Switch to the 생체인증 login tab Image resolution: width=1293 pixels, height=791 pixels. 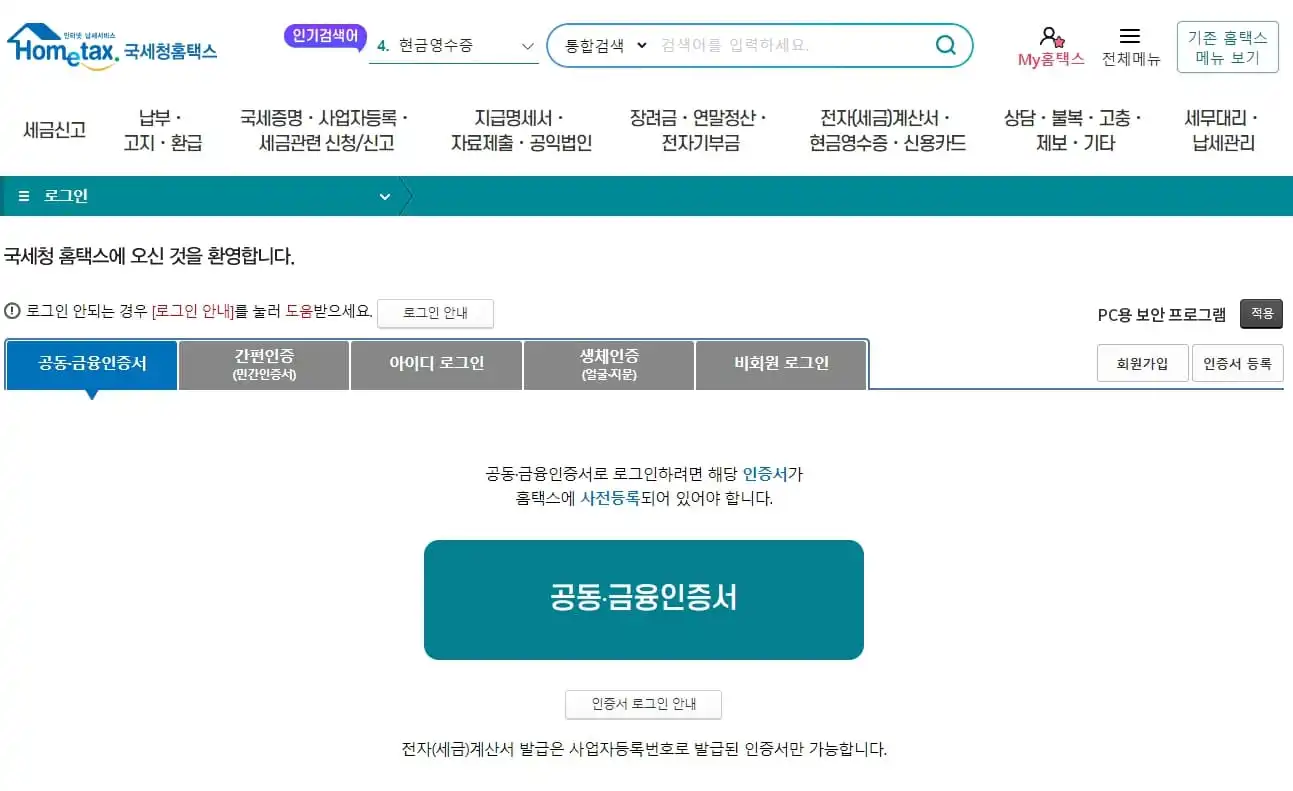pyautogui.click(x=608, y=364)
